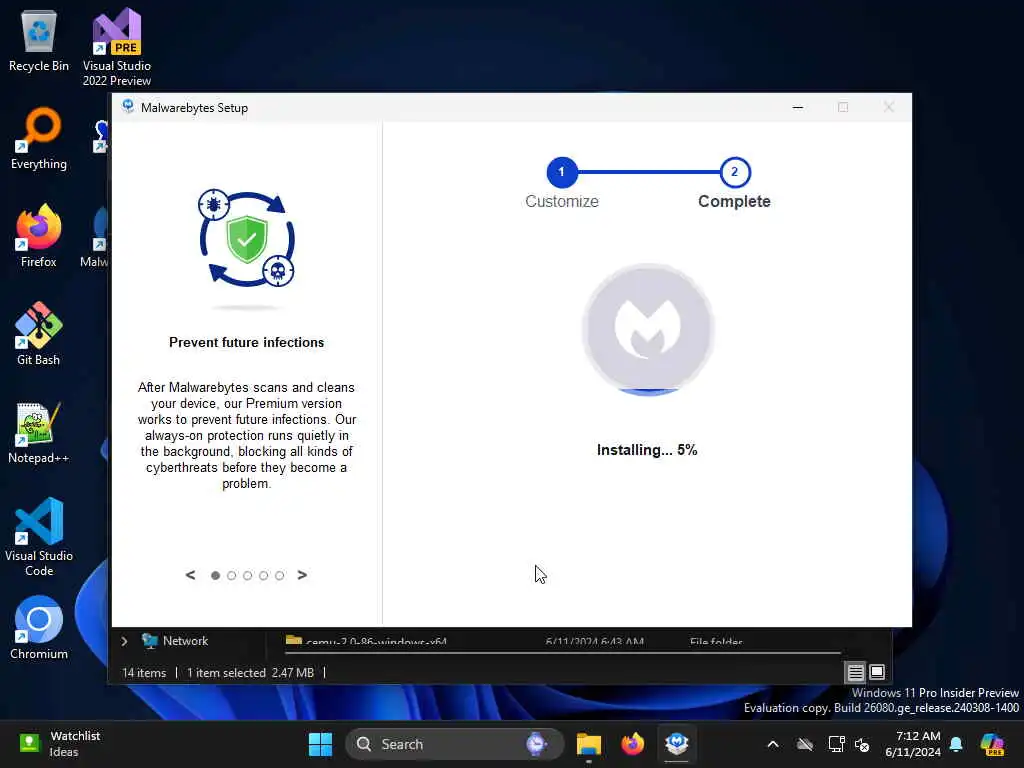Click "14 items" in Explorer status bar

[144, 673]
